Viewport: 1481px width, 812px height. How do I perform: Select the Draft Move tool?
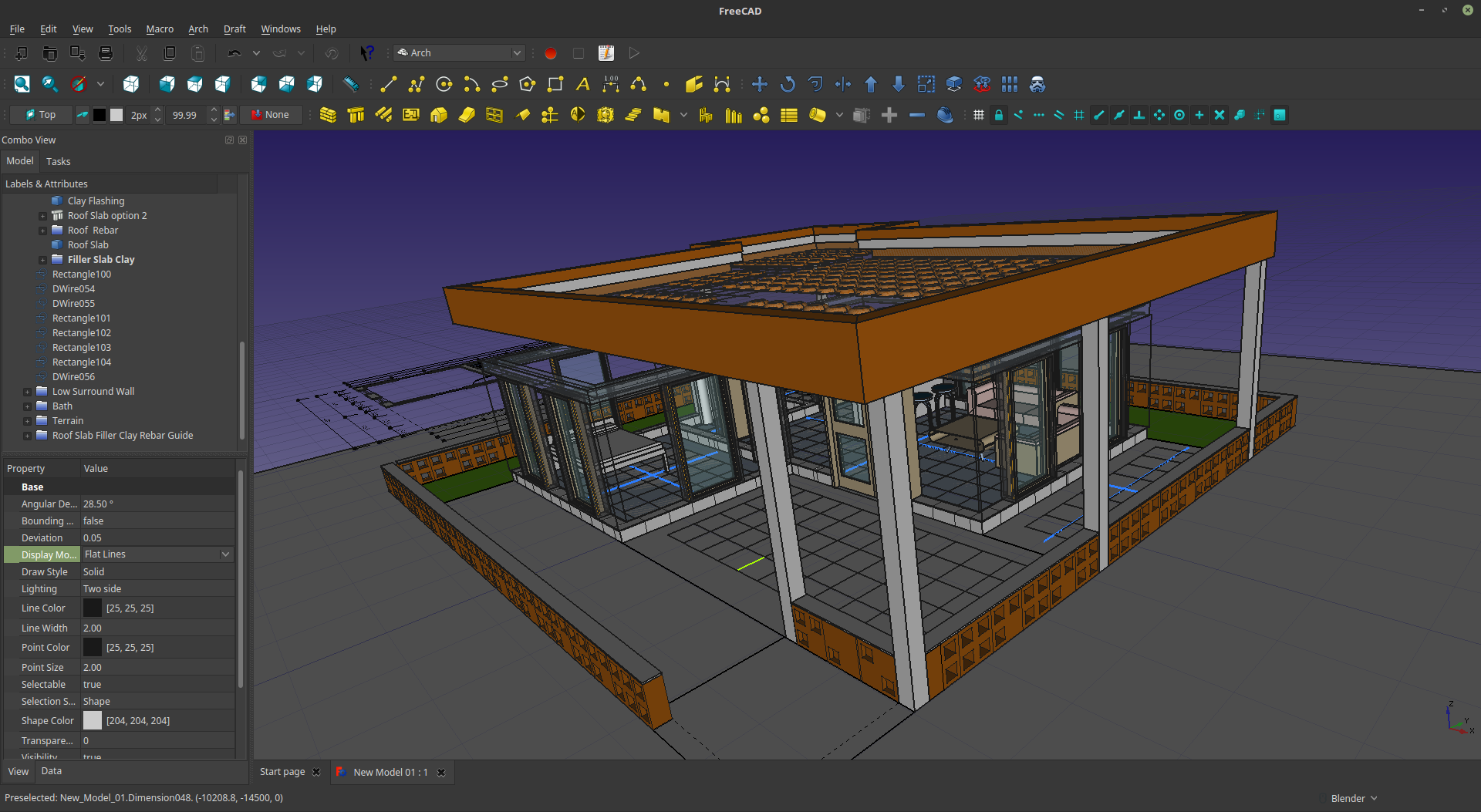coord(760,84)
